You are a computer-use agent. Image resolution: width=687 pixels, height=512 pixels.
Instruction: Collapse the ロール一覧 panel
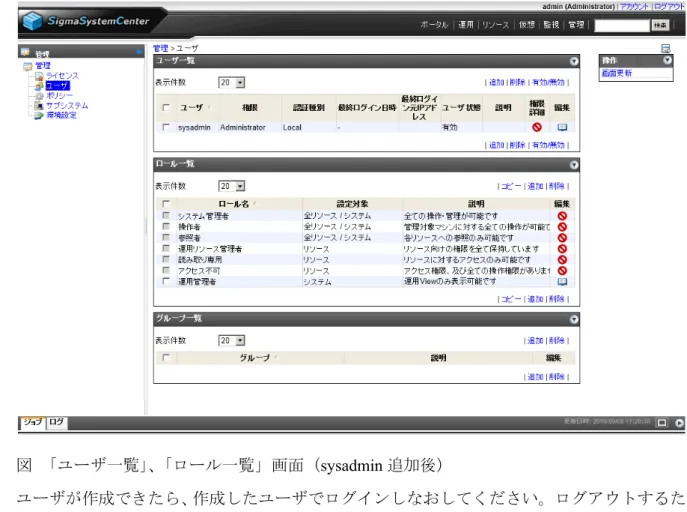[574, 165]
